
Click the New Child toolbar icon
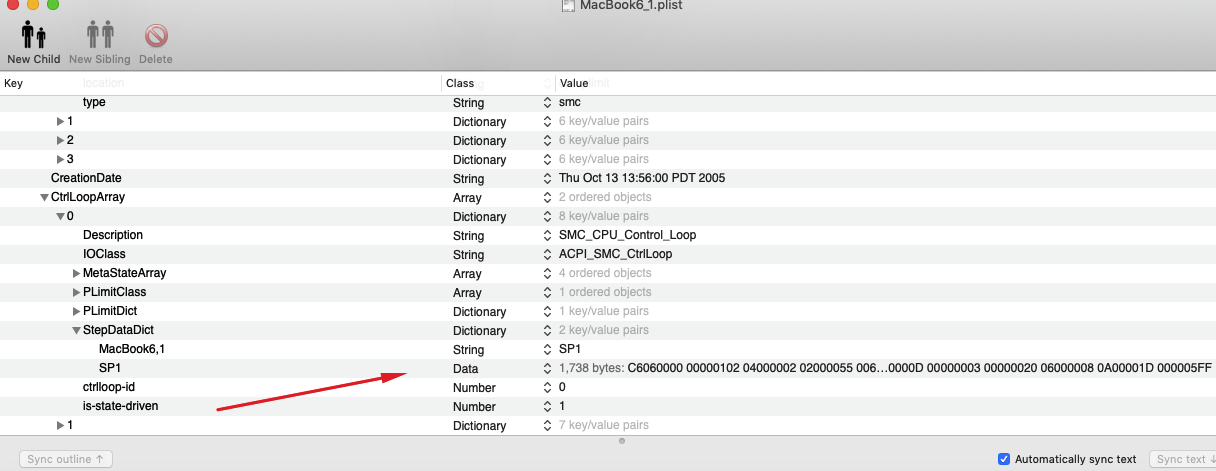(33, 37)
